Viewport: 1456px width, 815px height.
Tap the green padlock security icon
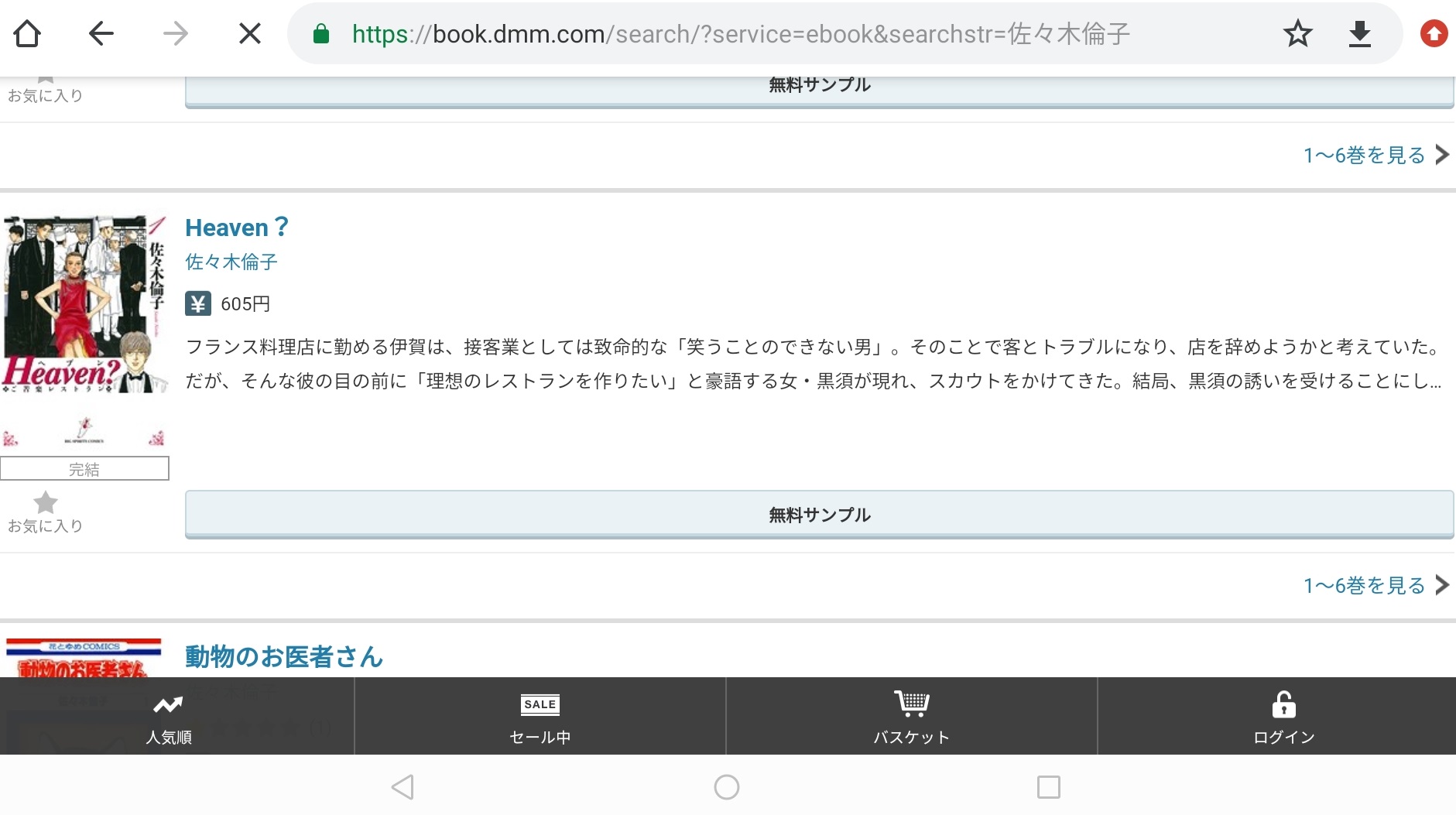[x=321, y=34]
